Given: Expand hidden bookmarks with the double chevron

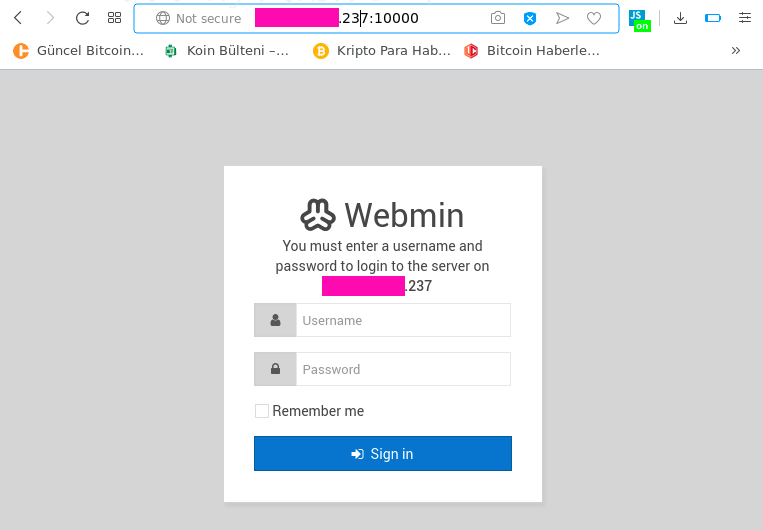Looking at the screenshot, I should pos(736,50).
